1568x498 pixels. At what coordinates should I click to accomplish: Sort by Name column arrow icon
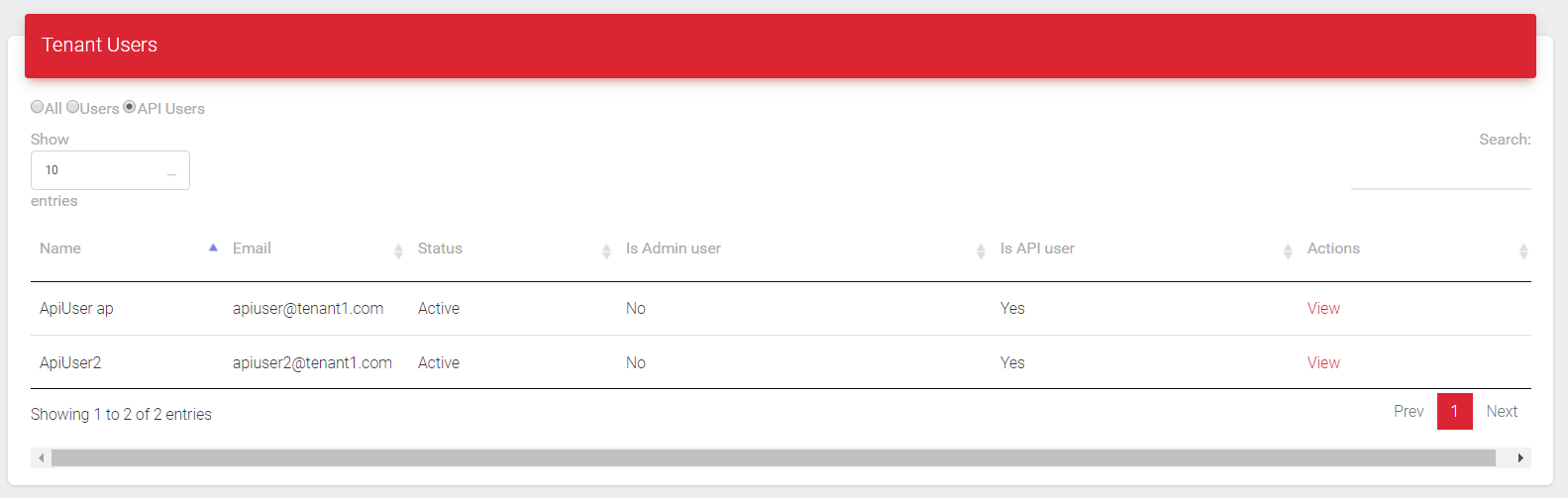tap(213, 249)
